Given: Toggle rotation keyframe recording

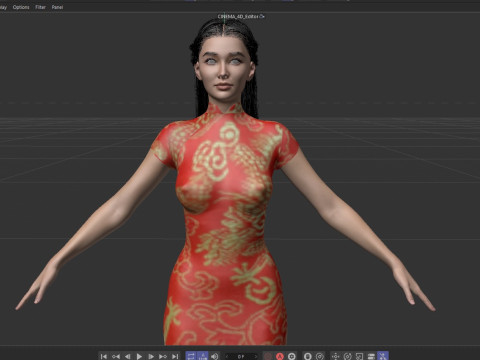Looking at the screenshot, I should 347,356.
